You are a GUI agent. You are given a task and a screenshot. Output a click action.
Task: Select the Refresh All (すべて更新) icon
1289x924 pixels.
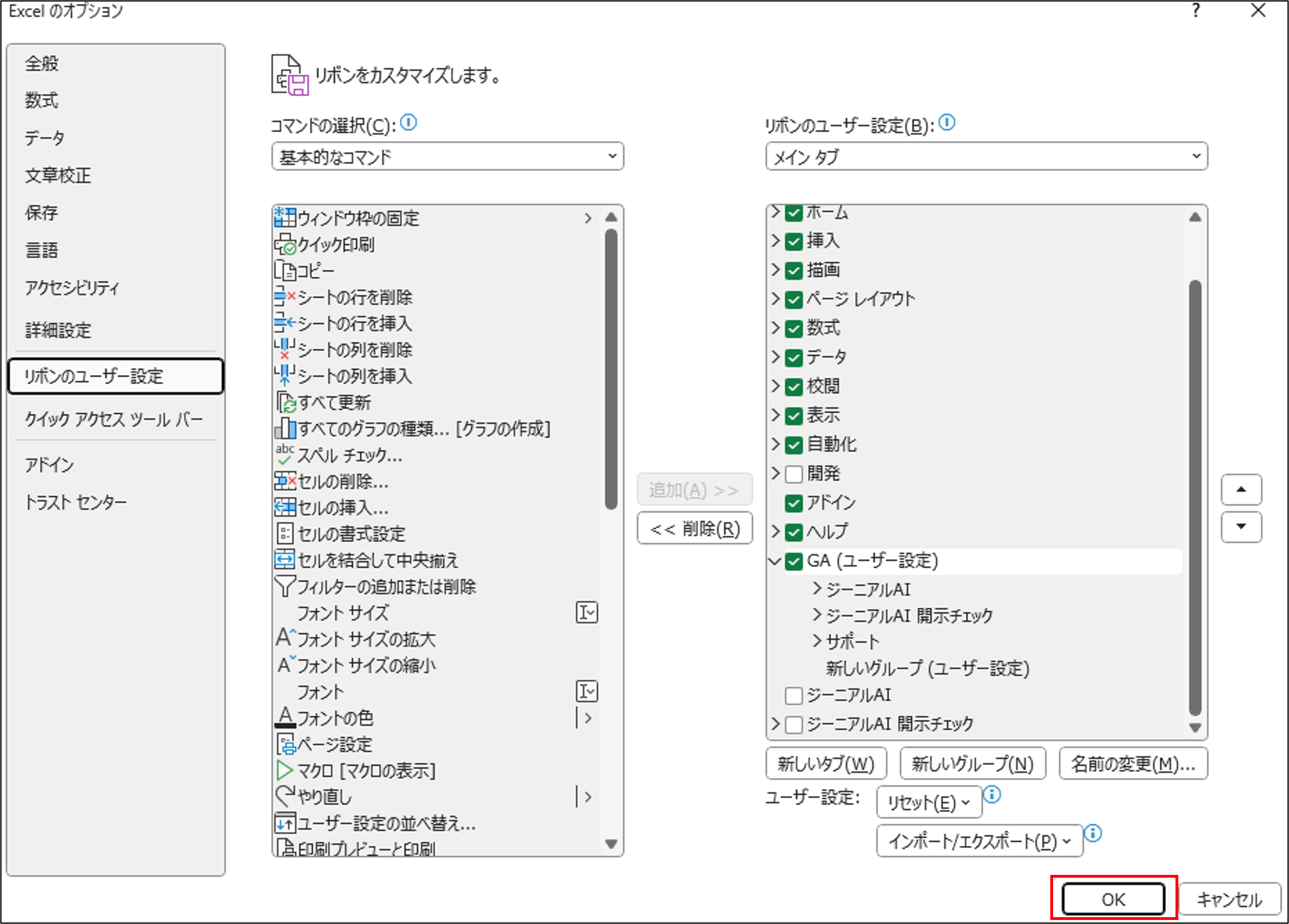286,403
